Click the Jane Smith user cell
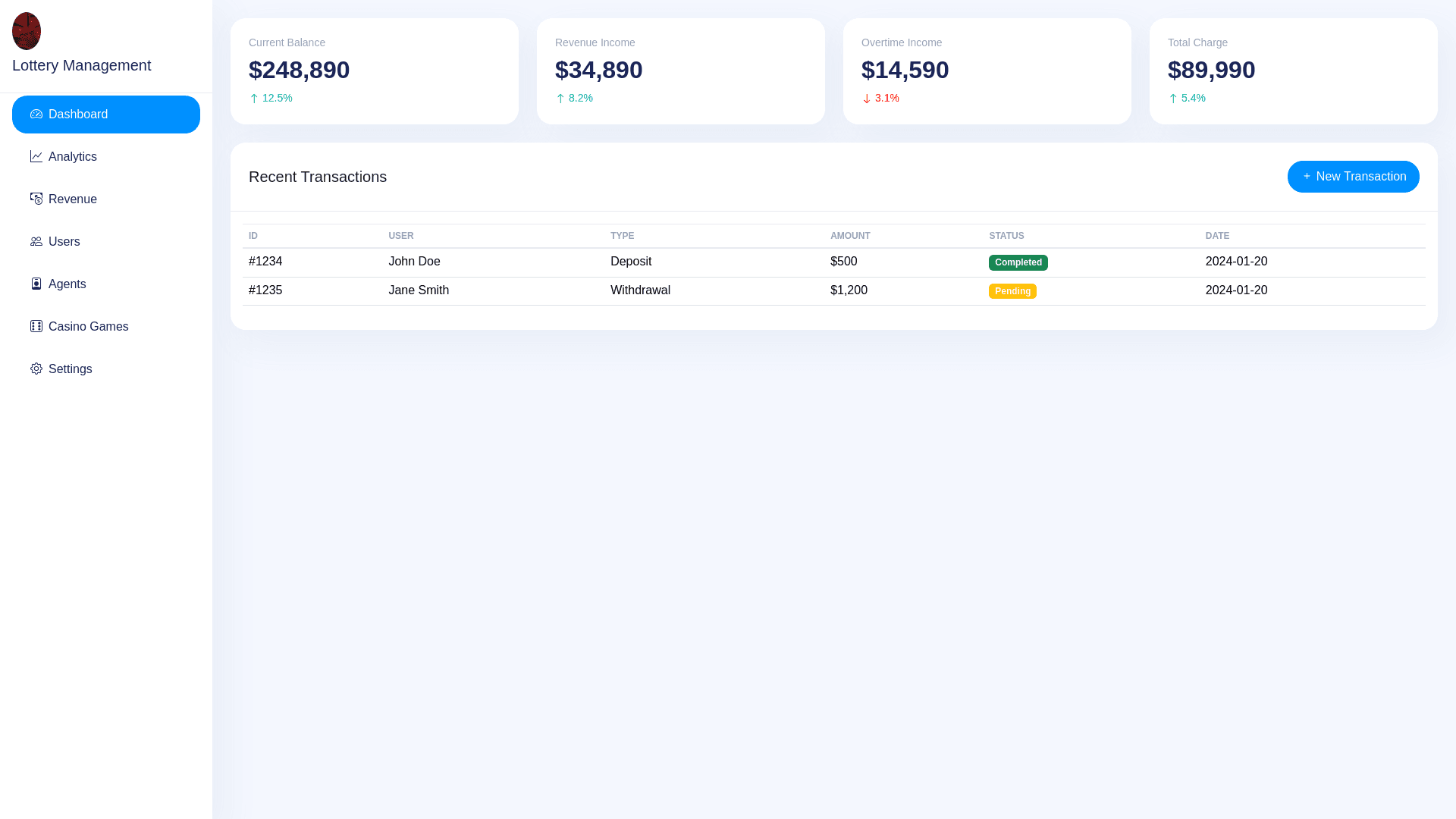1456x819 pixels. (x=419, y=290)
